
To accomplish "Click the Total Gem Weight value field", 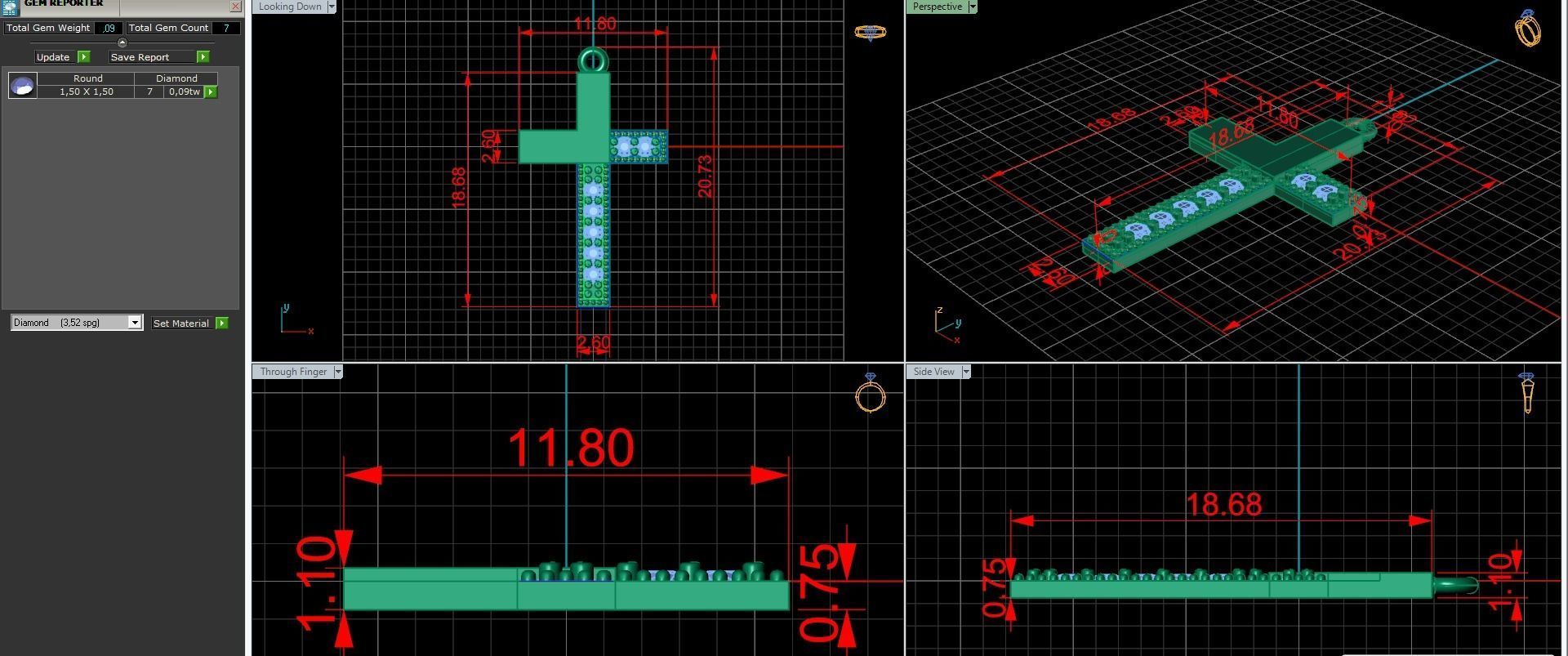I will (109, 28).
